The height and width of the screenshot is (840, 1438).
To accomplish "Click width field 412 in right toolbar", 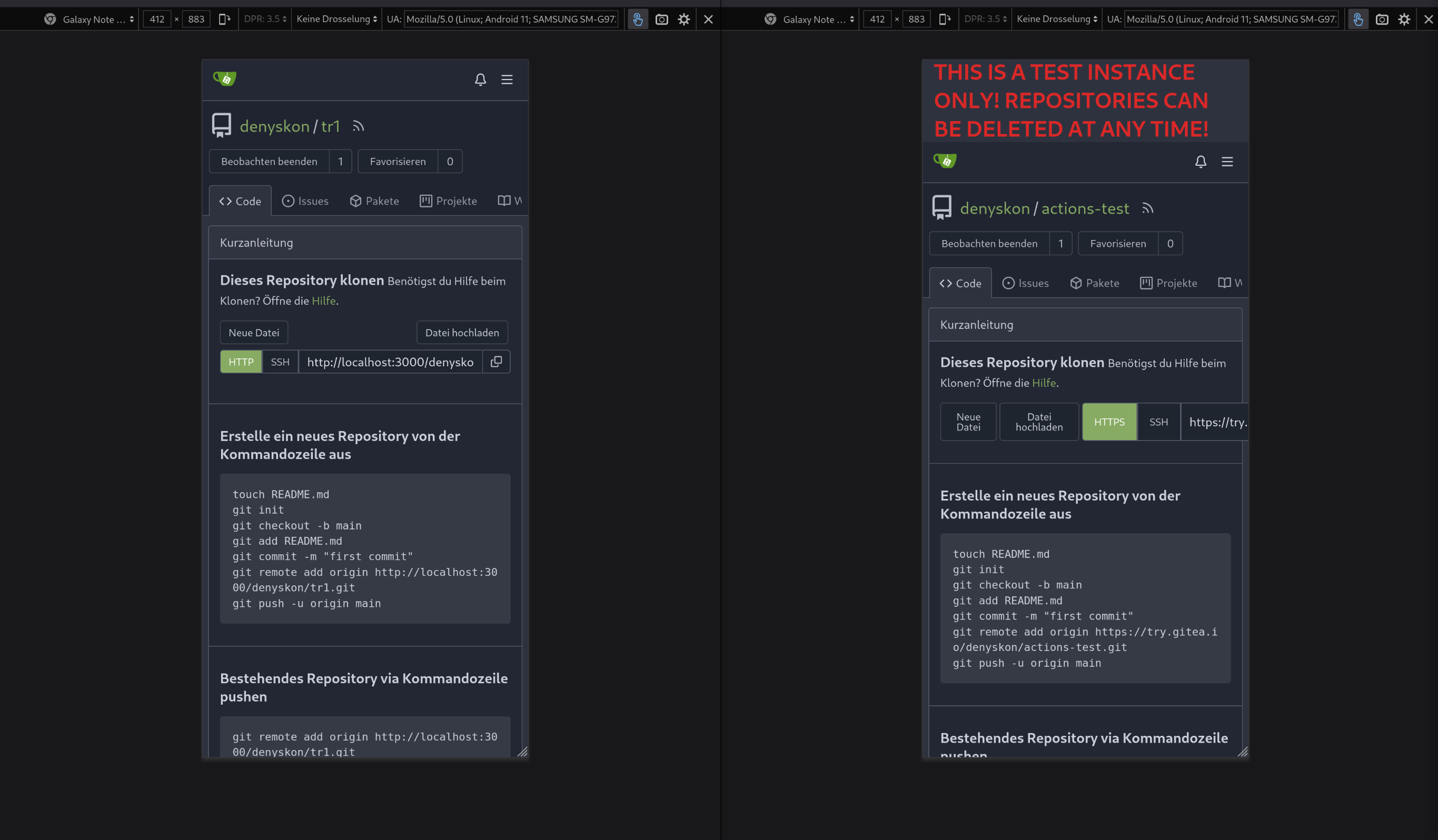I will (877, 19).
